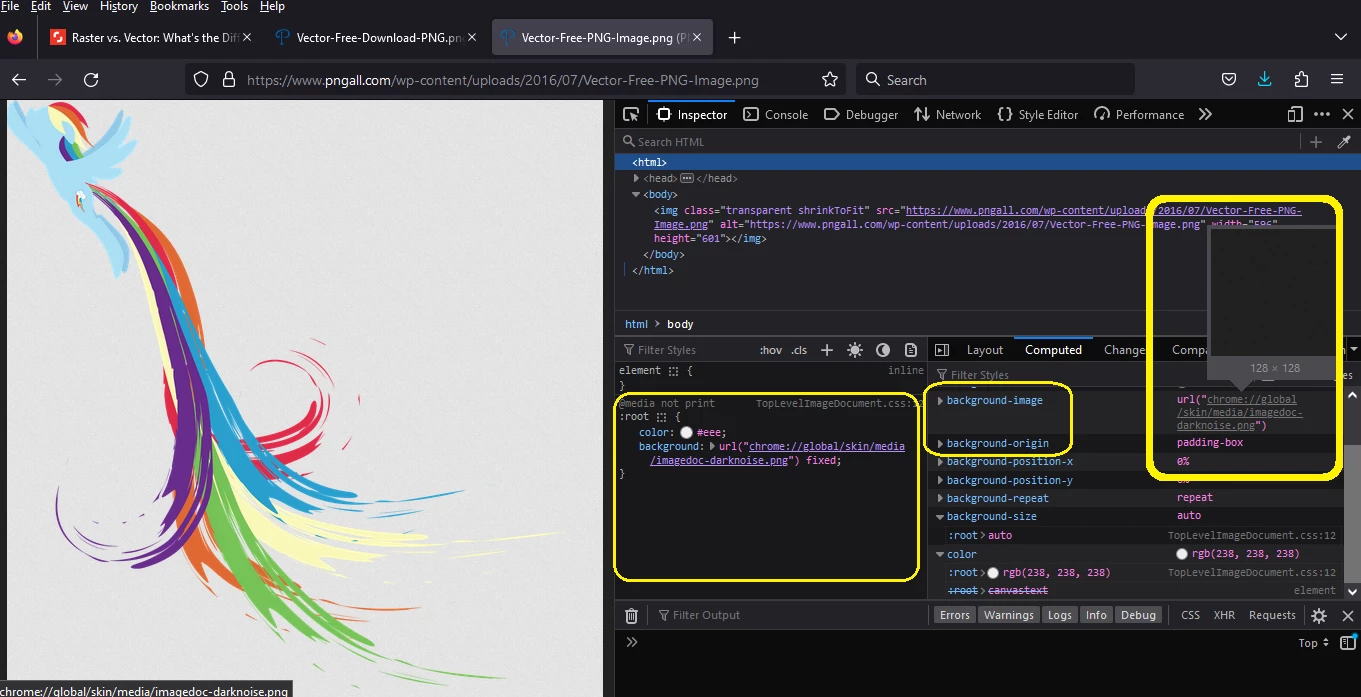Collapse the body element node
The width and height of the screenshot is (1361, 697).
pyautogui.click(x=637, y=194)
